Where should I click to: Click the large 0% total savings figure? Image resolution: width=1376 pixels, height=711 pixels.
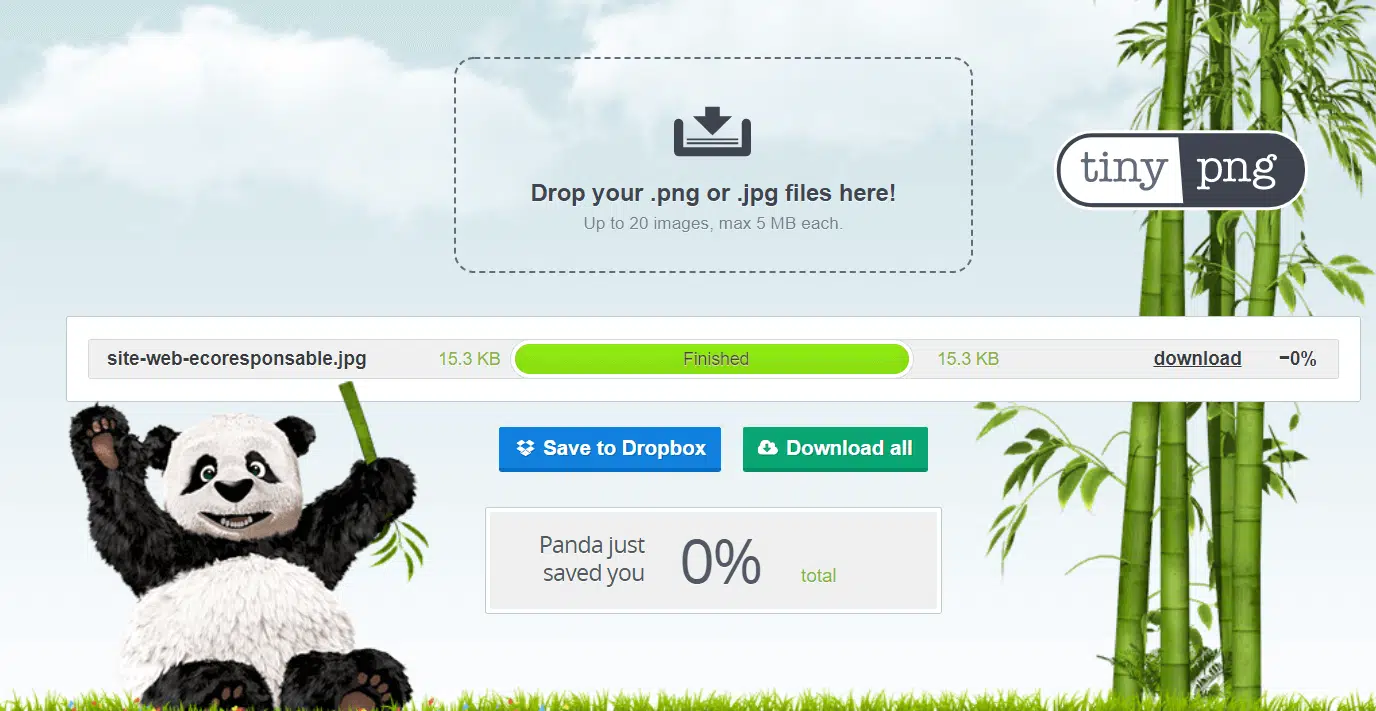point(721,561)
